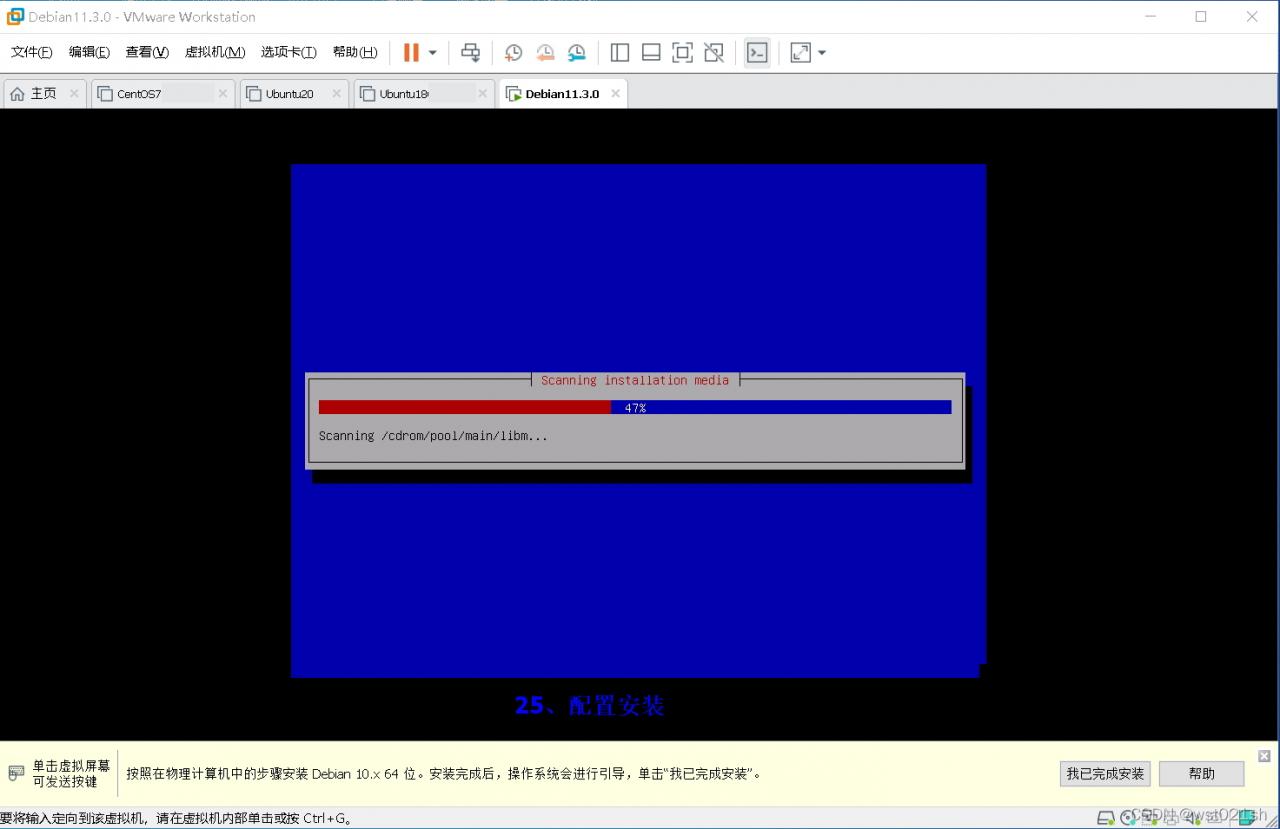Click the 单击虚拟屏幕可发送按键 hint text
This screenshot has width=1280, height=829.
(71, 774)
